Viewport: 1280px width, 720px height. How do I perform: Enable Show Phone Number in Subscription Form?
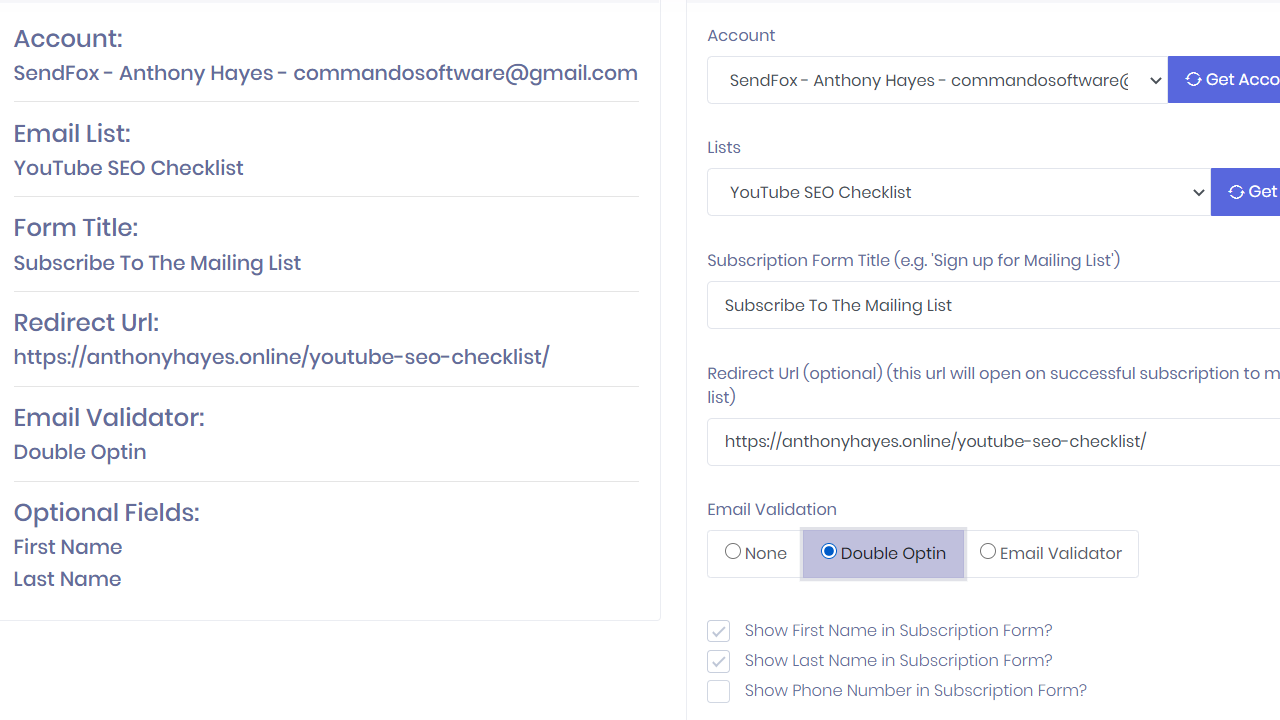(x=718, y=691)
